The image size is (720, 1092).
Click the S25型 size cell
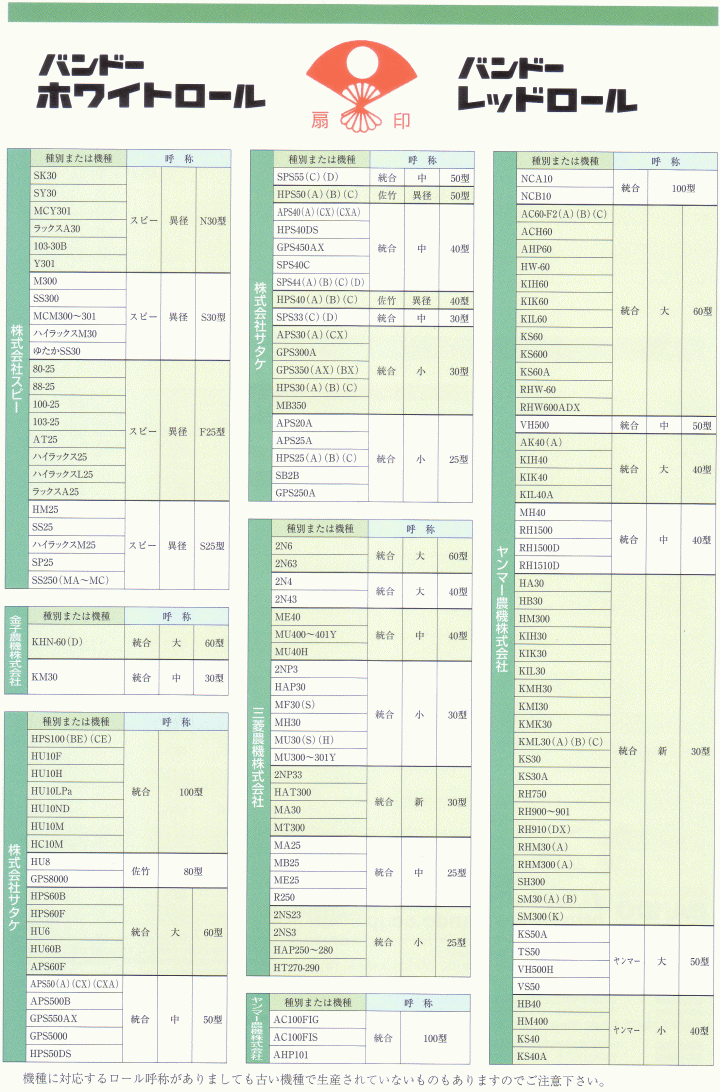pyautogui.click(x=212, y=546)
